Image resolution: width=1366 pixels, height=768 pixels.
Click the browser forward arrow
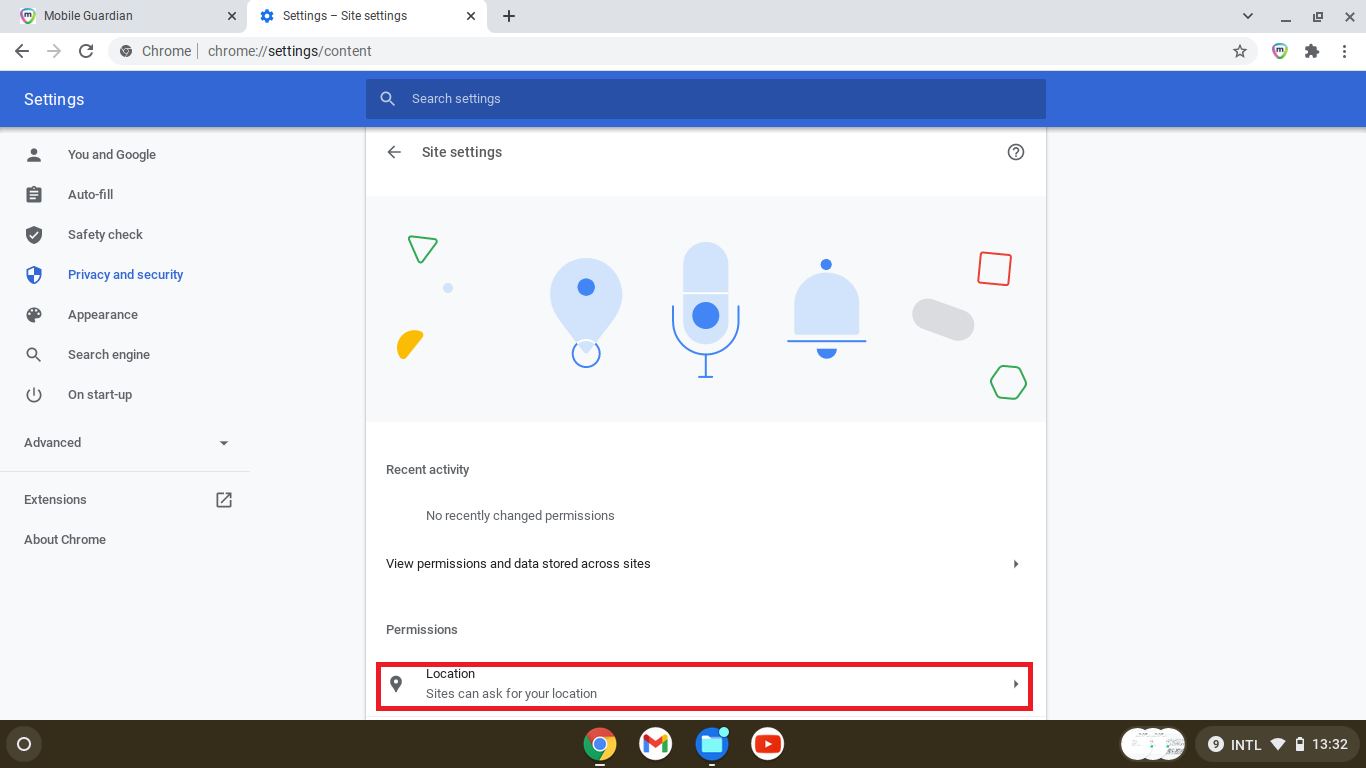point(54,51)
